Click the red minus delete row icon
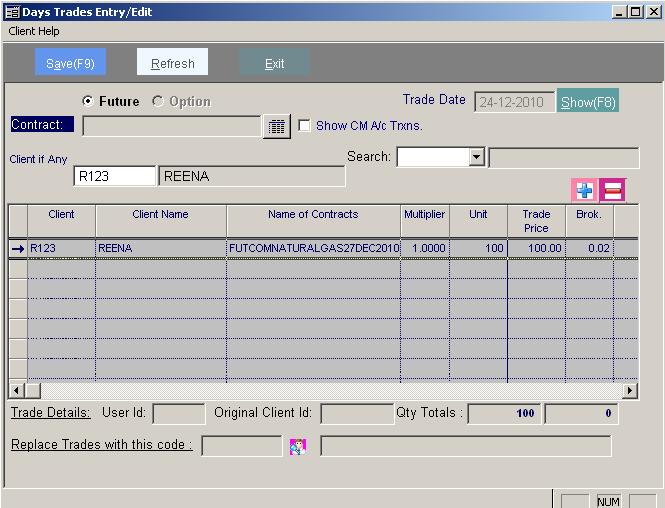This screenshot has width=665, height=508. click(612, 190)
